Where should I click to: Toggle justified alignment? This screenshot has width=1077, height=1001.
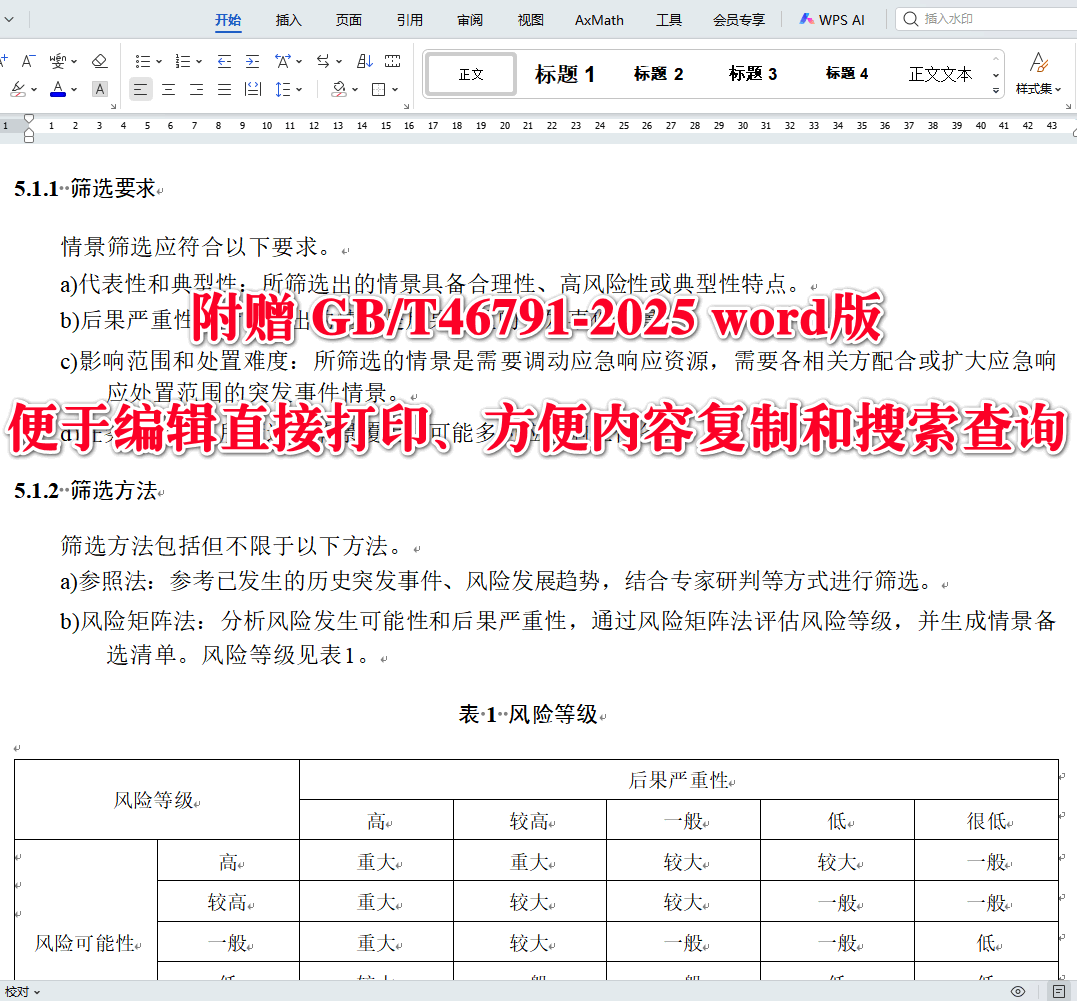pyautogui.click(x=224, y=90)
